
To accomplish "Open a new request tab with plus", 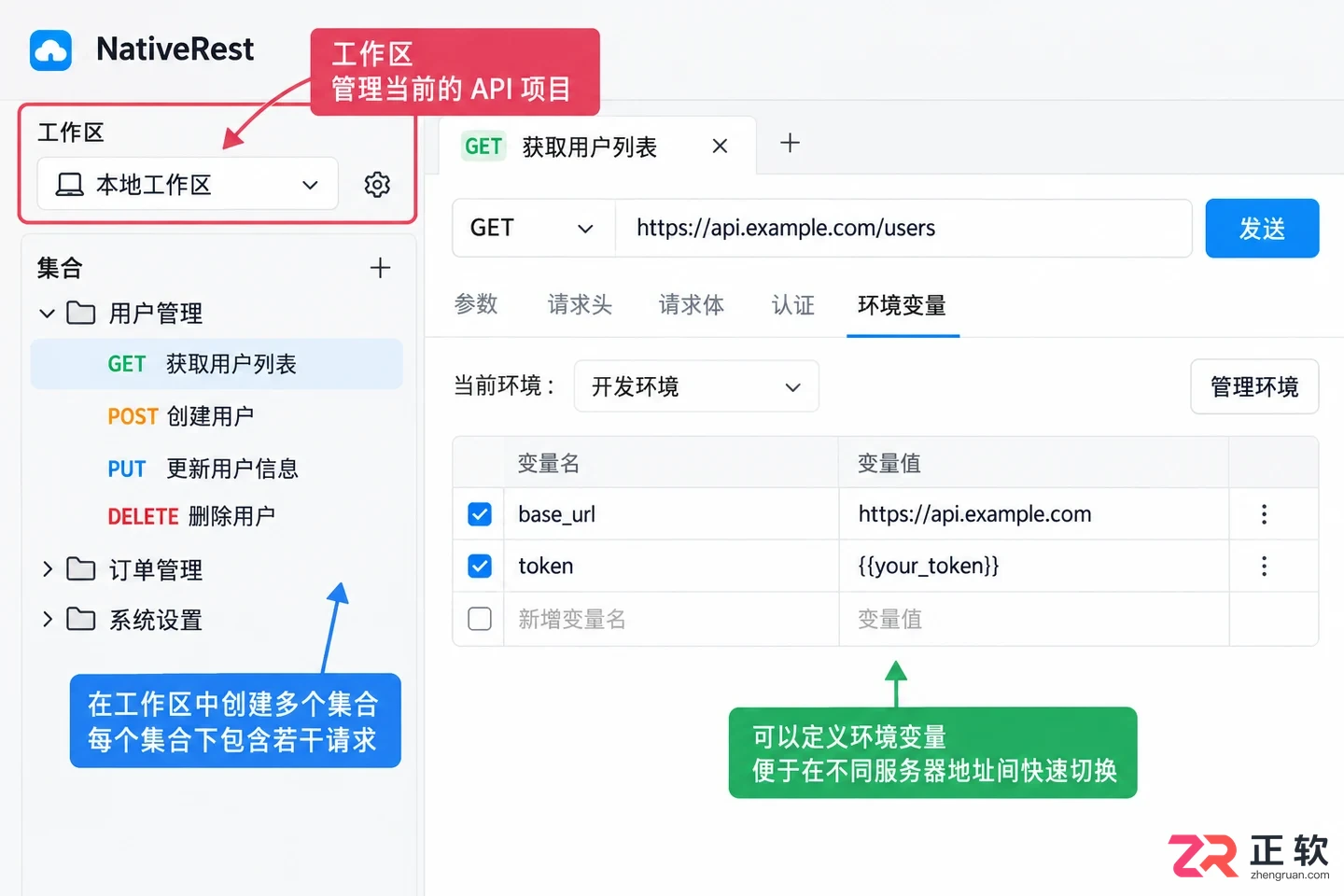I will click(x=790, y=143).
